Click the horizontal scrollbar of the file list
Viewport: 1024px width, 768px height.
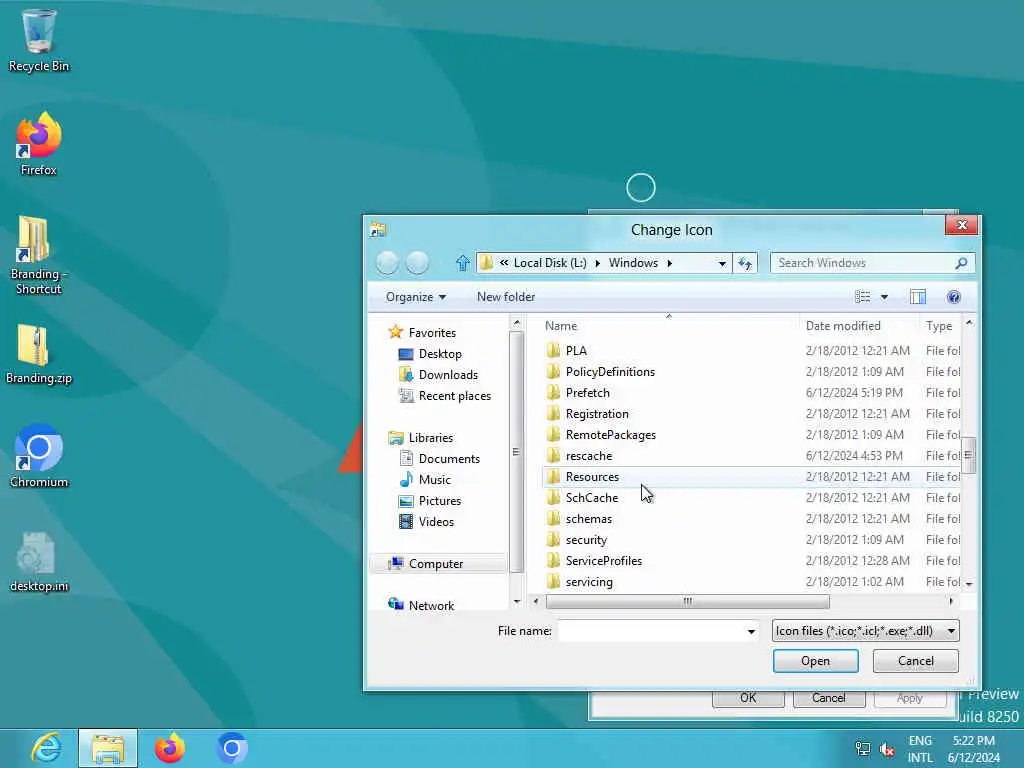(x=687, y=601)
